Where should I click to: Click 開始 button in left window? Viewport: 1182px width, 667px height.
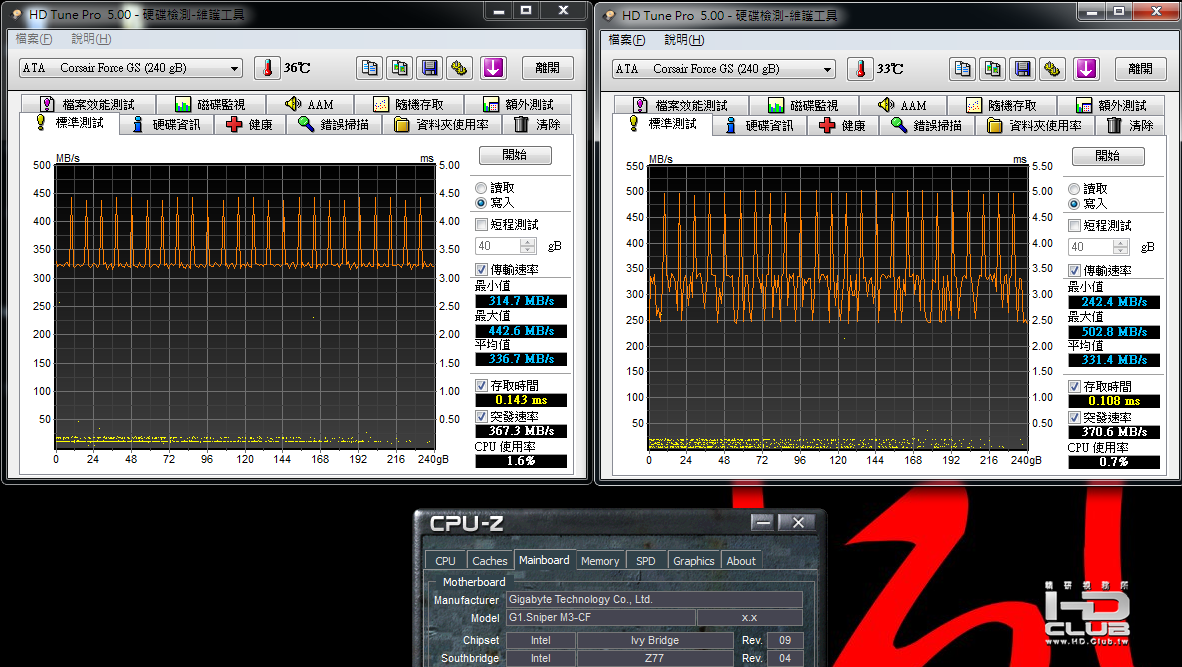[516, 155]
